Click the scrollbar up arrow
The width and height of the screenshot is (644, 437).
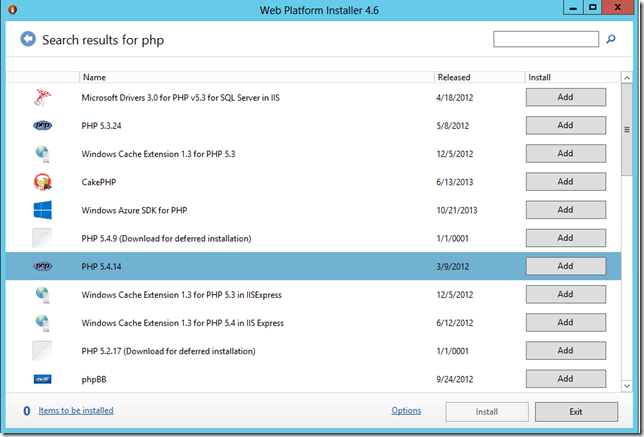(x=627, y=77)
